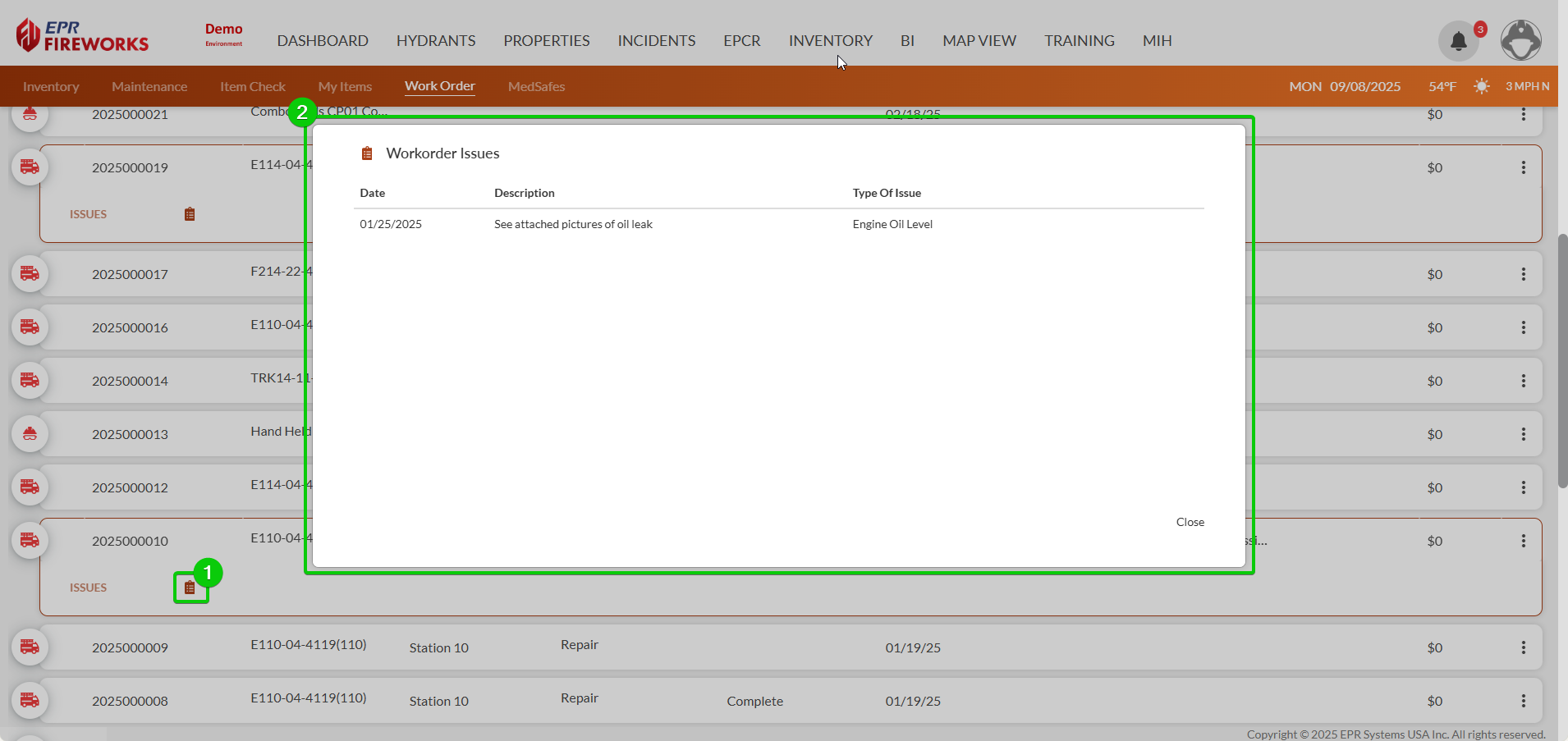Open three-dot menu for work order 2025000019
The height and width of the screenshot is (741, 1568).
tap(1523, 167)
